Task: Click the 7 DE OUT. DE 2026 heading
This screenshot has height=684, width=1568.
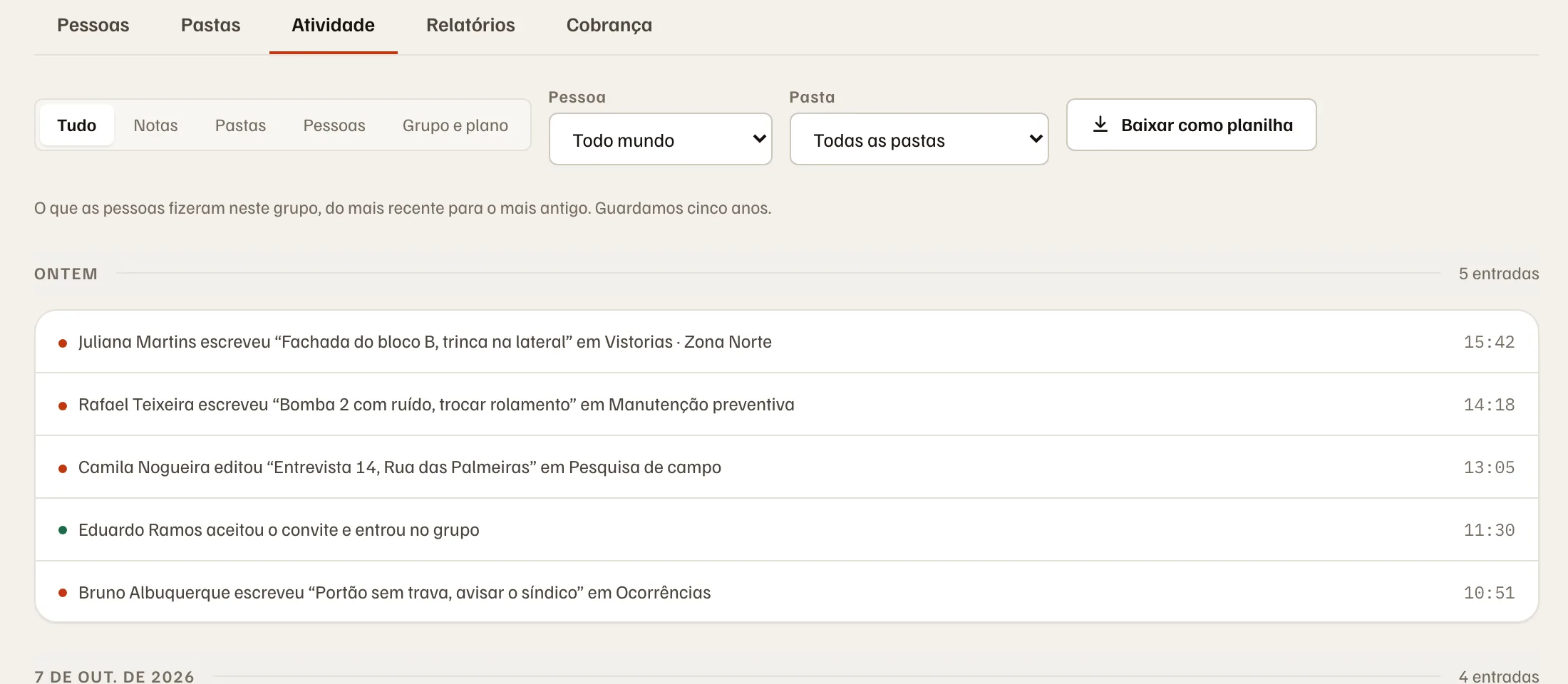Action: pos(114,676)
